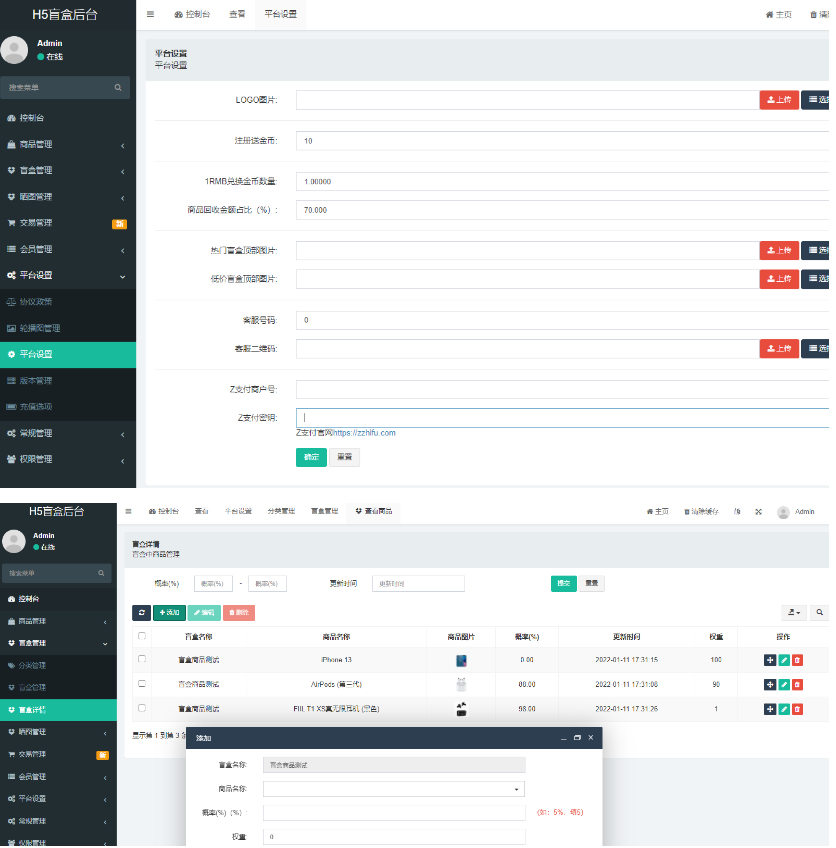Click refresh icon button beside 添加
Viewport: 836px width, 848px height.
click(x=142, y=613)
